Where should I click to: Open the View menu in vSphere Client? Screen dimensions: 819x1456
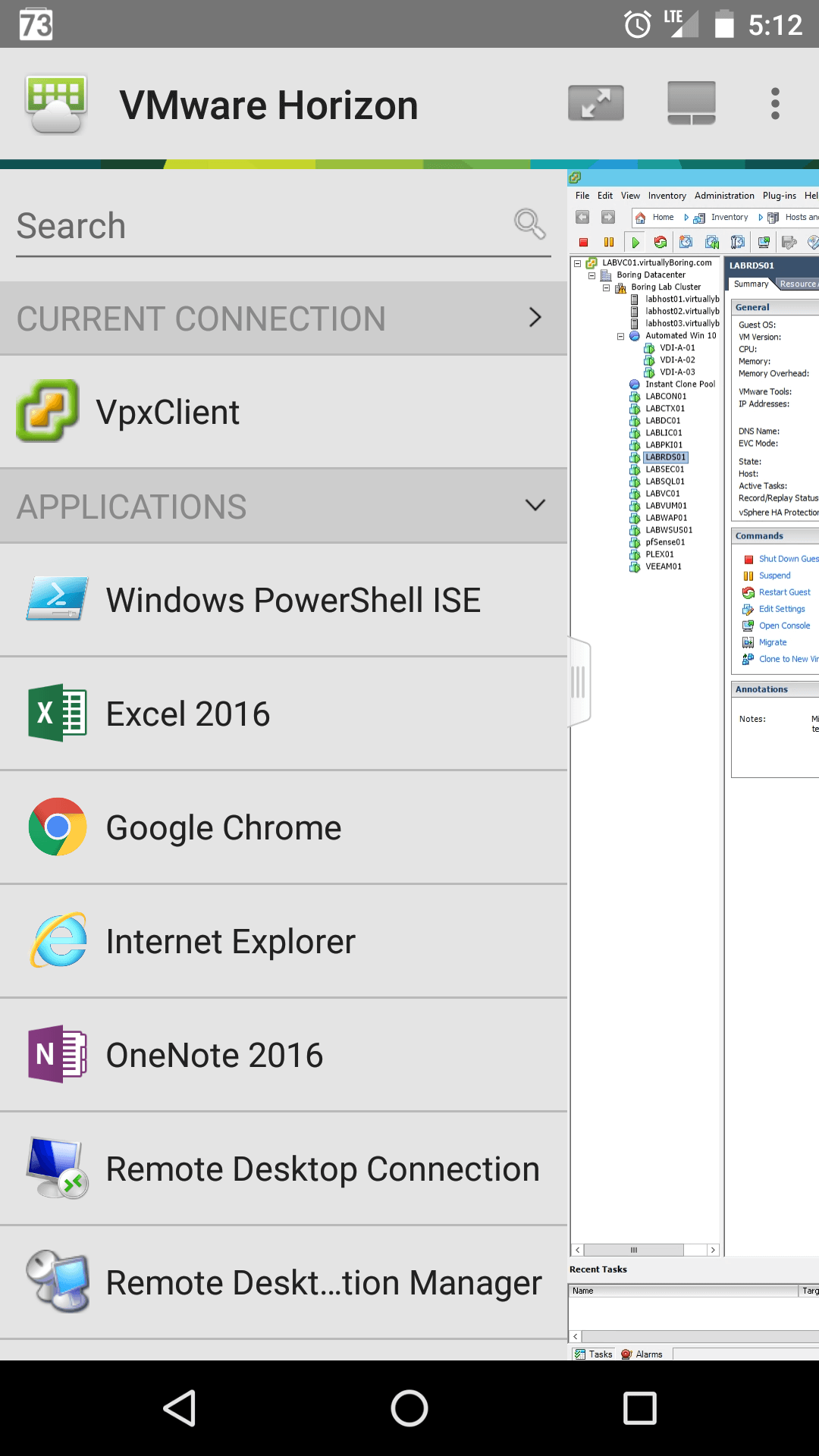coord(630,196)
